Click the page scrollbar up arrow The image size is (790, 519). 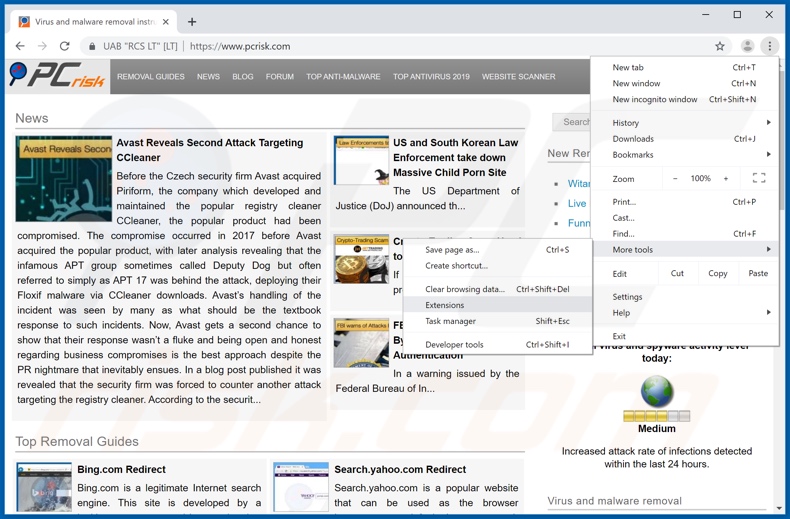779,64
